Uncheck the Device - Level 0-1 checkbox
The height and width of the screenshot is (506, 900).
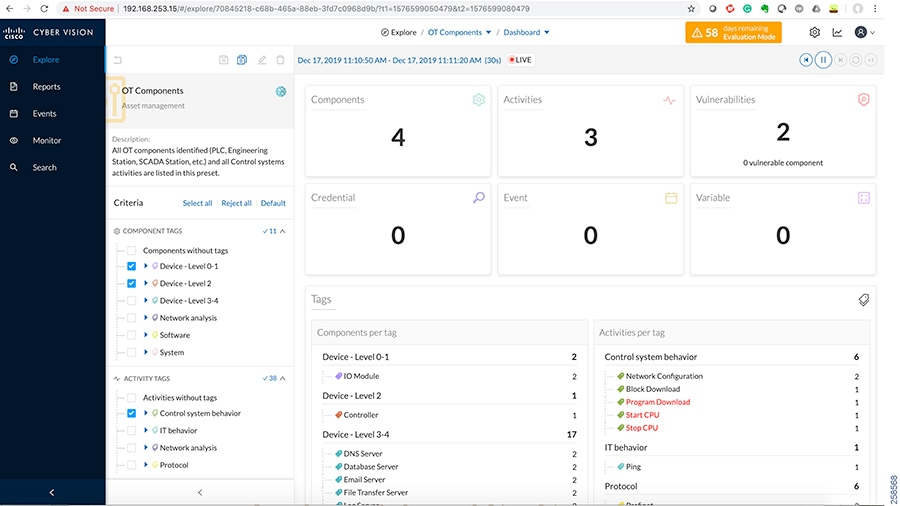(x=131, y=266)
